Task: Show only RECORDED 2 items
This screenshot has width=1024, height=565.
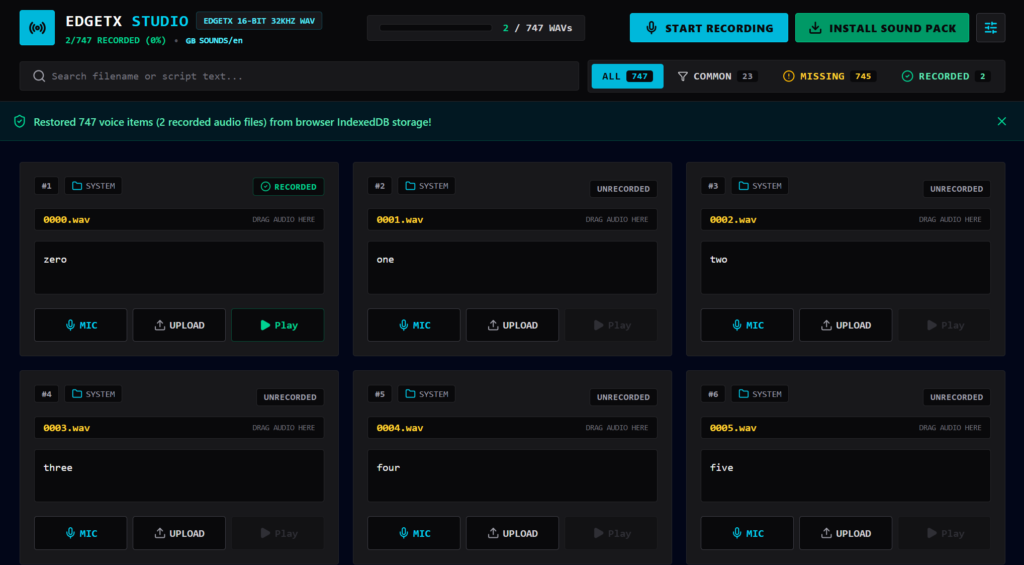Action: 946,76
